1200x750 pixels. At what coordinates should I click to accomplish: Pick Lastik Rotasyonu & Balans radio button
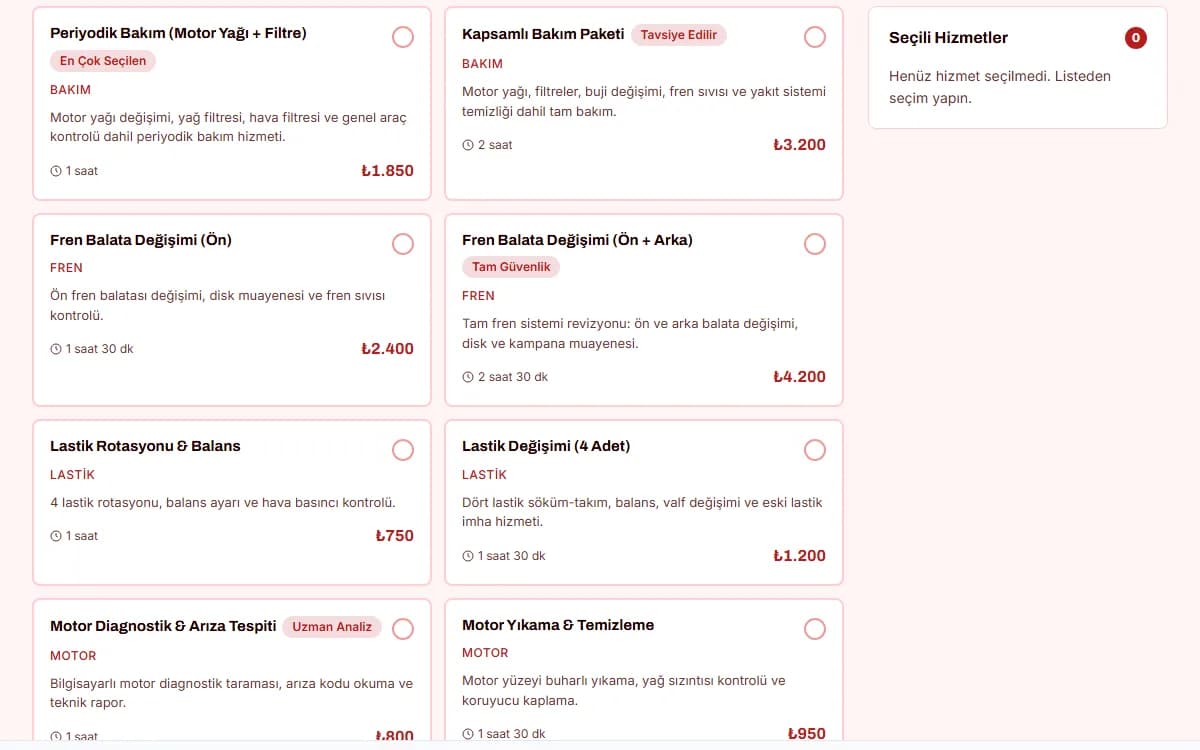403,450
